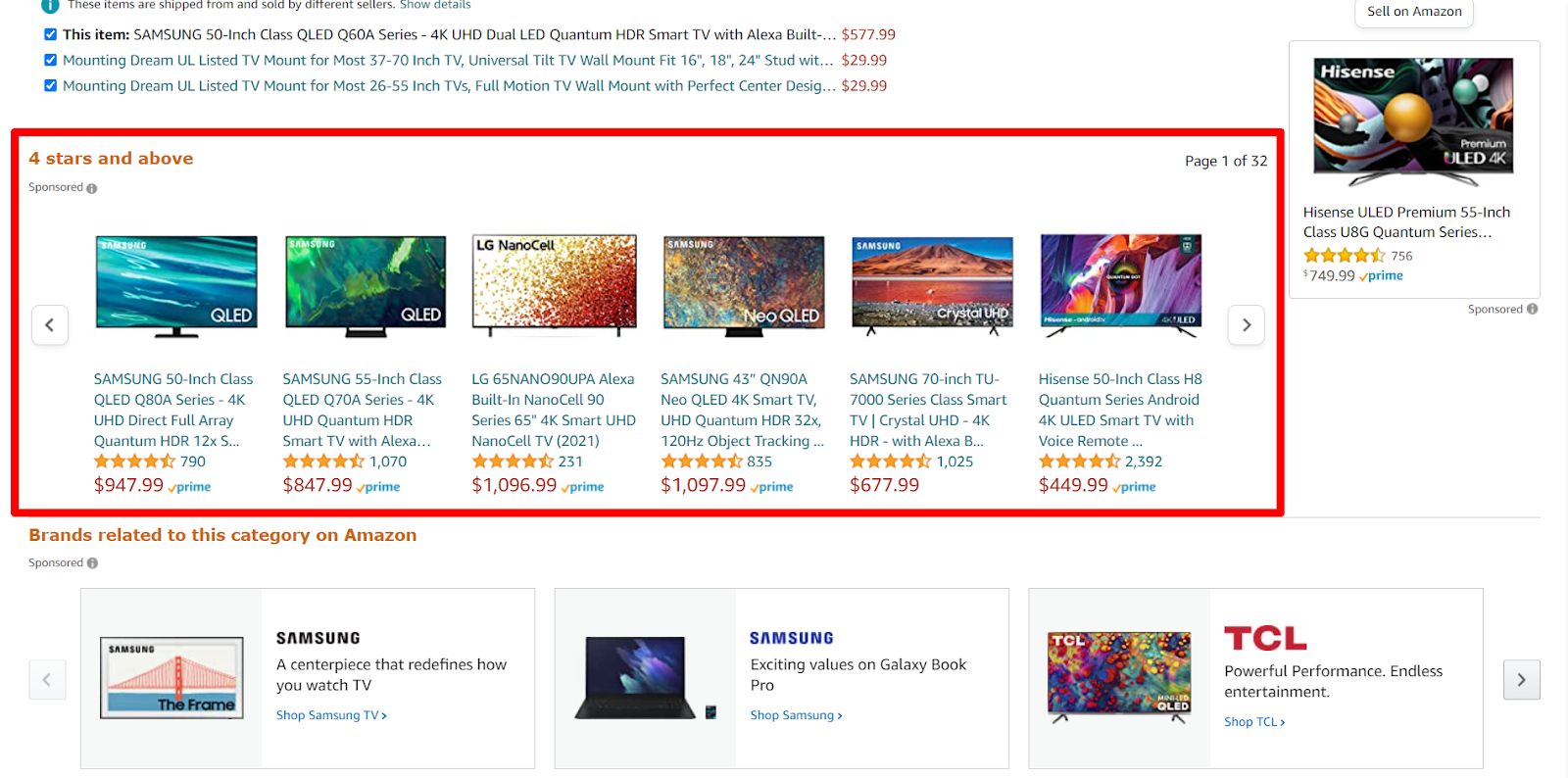Image resolution: width=1568 pixels, height=778 pixels.
Task: Open the Galaxy Book Pro laptop image
Action: coord(645,678)
